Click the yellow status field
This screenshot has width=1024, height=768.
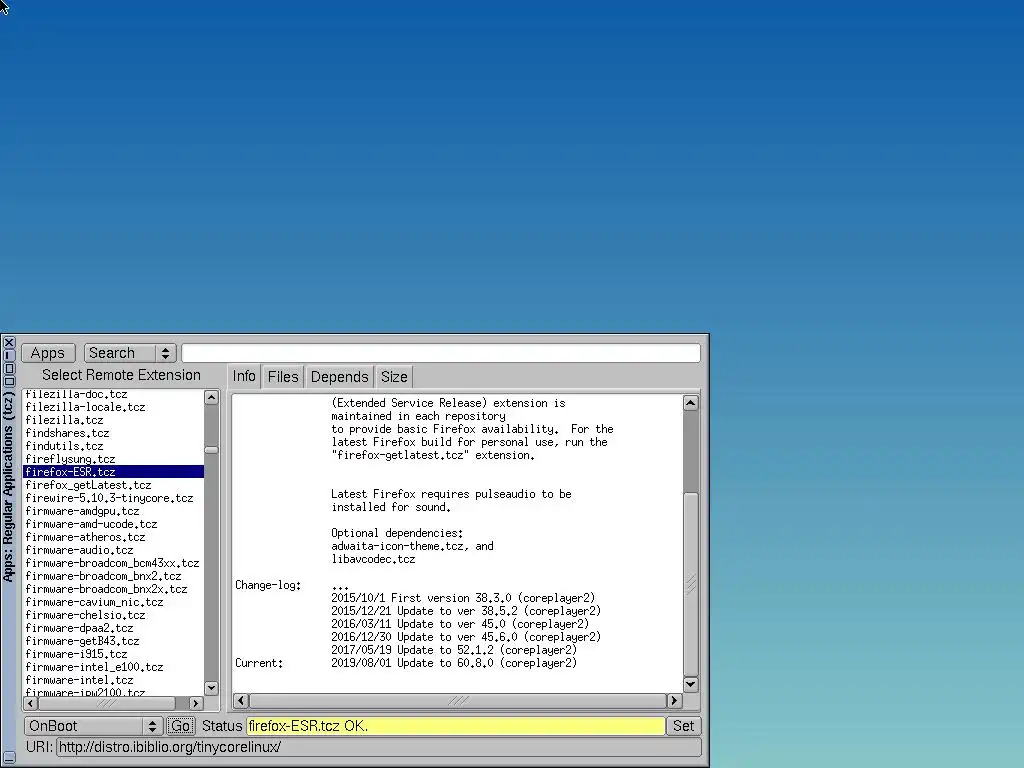click(x=455, y=726)
